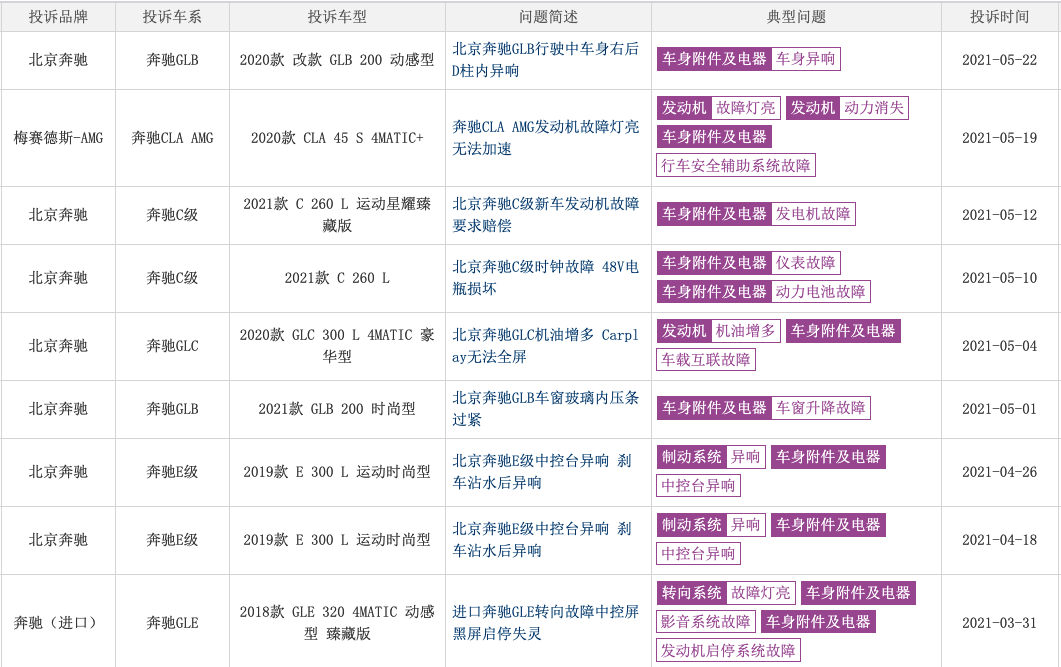1061x667 pixels.
Task: Open 进口奔驰GLE转向故障中控屏黑屏启停失灵 link
Action: (x=545, y=622)
